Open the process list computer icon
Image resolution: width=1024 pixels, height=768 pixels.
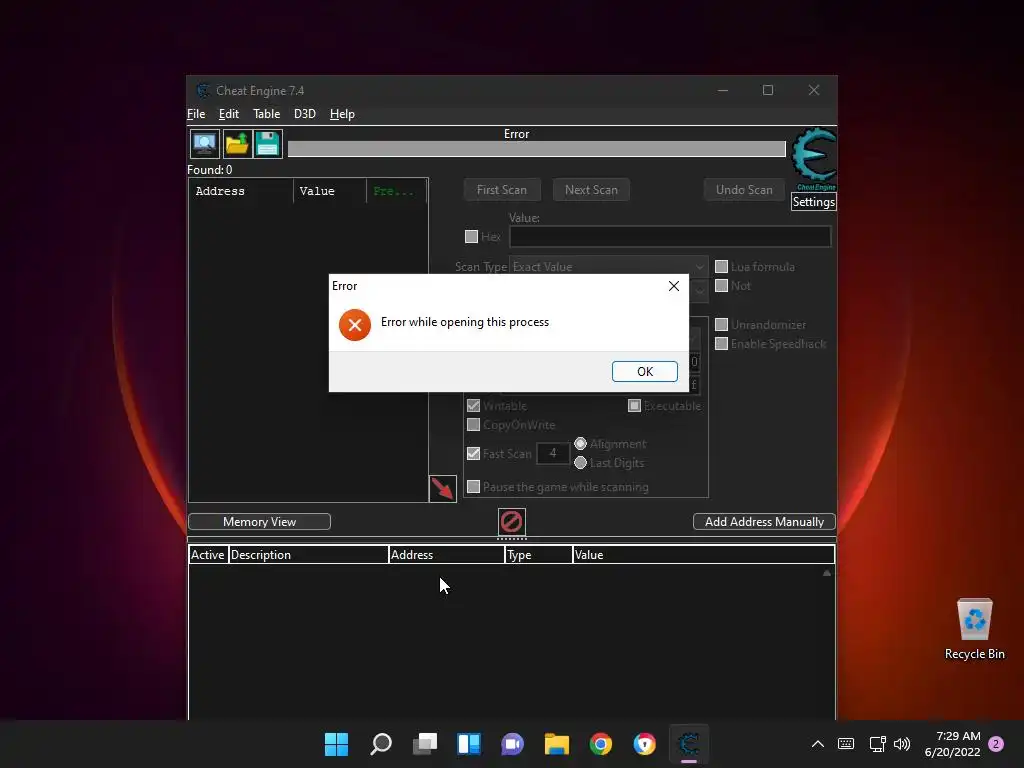pos(204,144)
